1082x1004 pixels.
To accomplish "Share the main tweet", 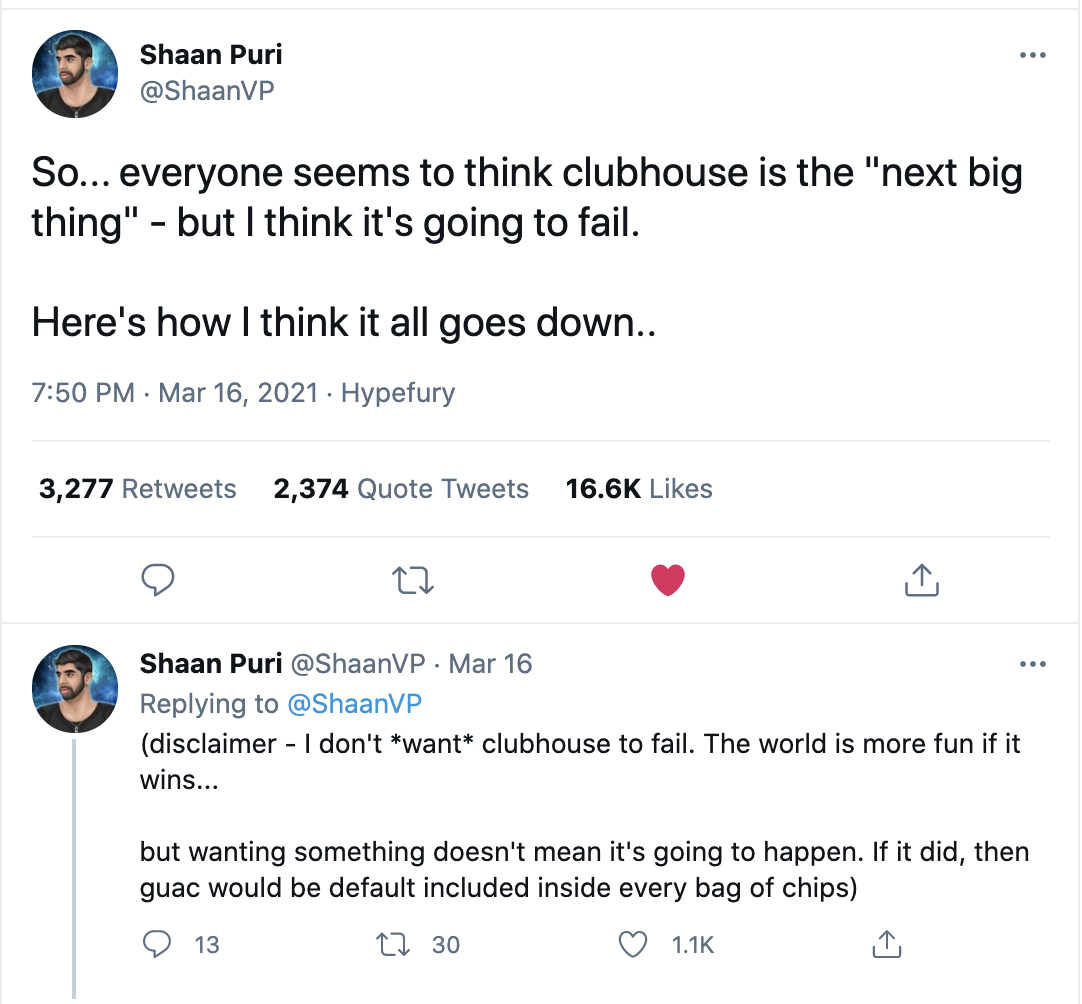I will pyautogui.click(x=921, y=580).
